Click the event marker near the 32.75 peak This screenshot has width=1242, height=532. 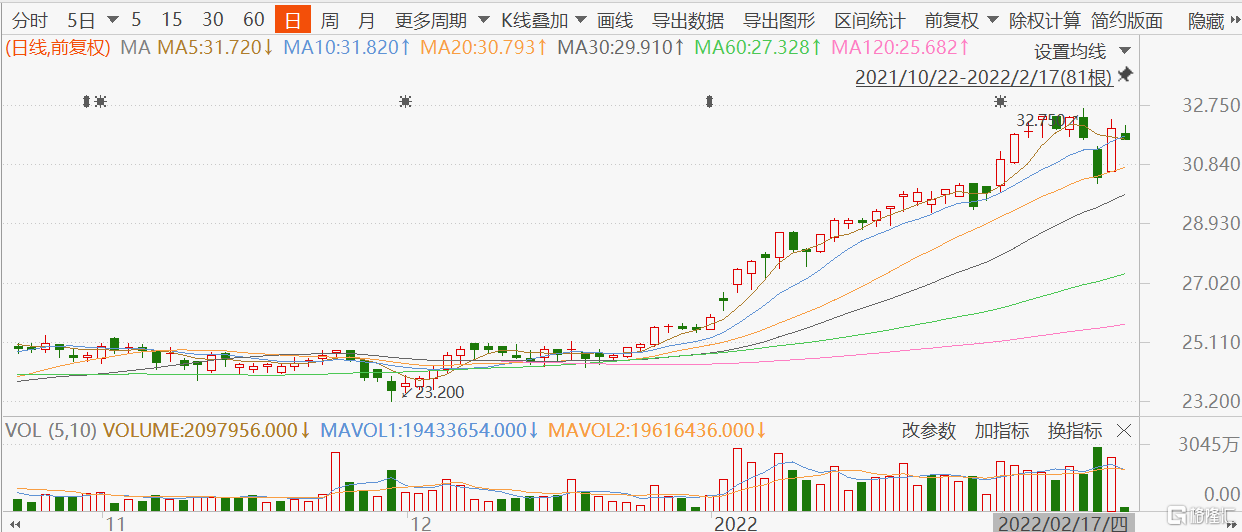[x=1000, y=101]
